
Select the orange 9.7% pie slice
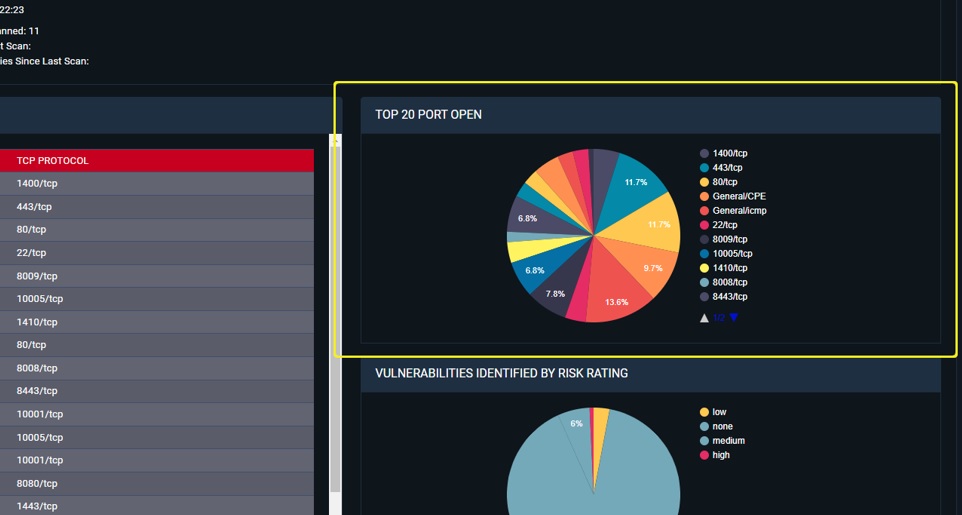point(644,264)
